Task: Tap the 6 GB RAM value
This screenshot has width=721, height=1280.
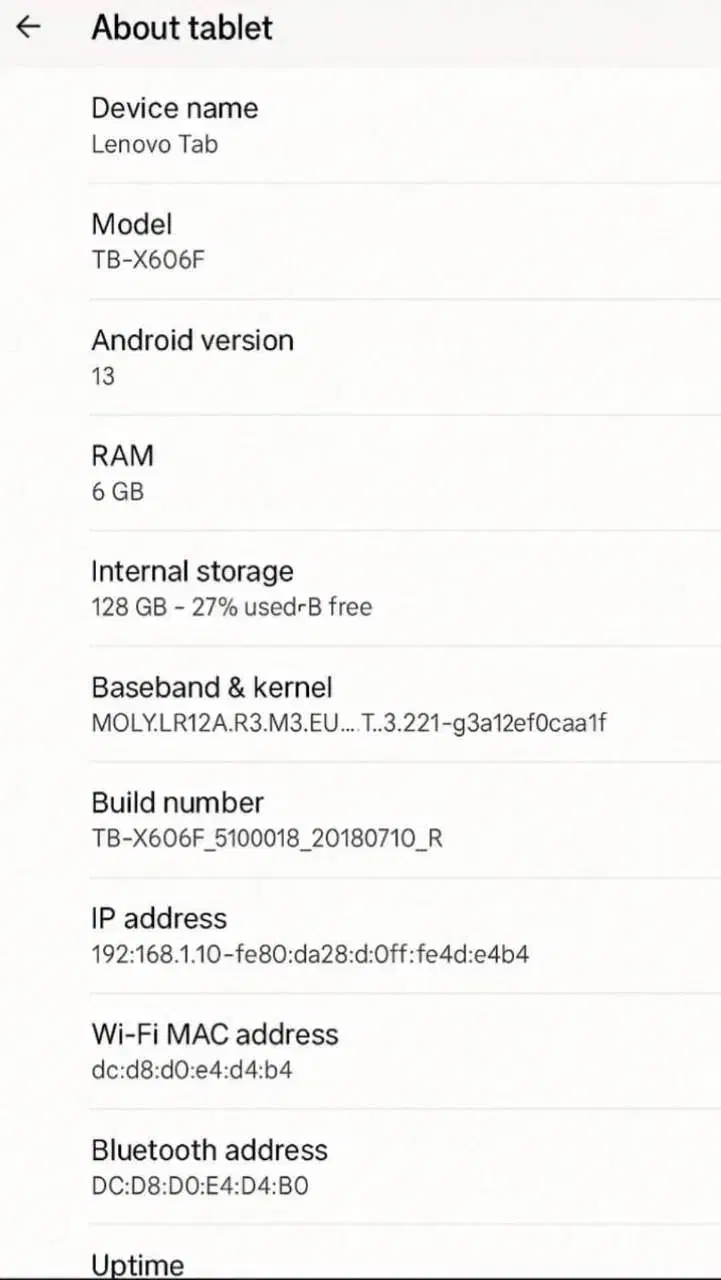Action: pos(118,492)
